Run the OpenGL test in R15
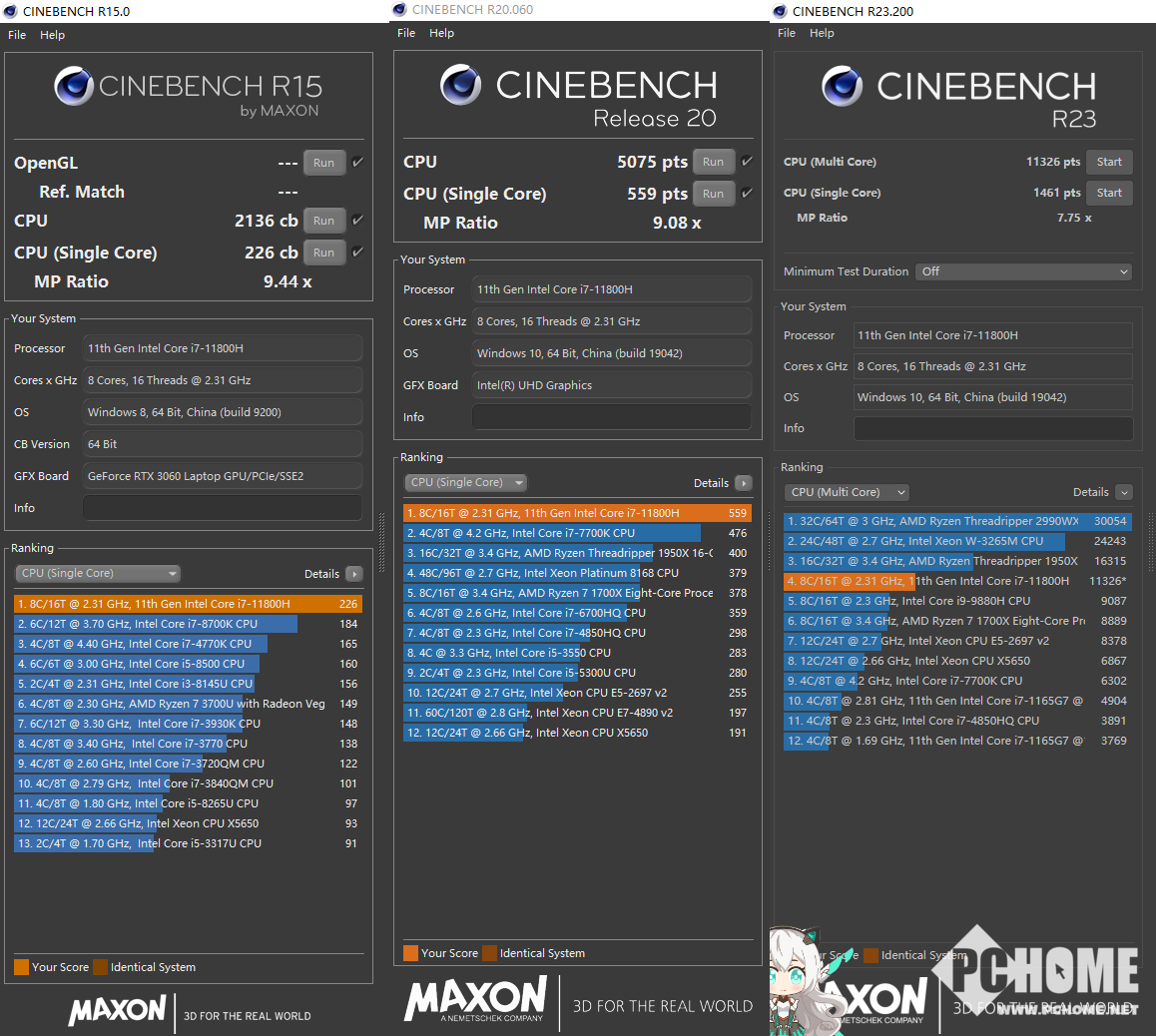 click(x=324, y=163)
